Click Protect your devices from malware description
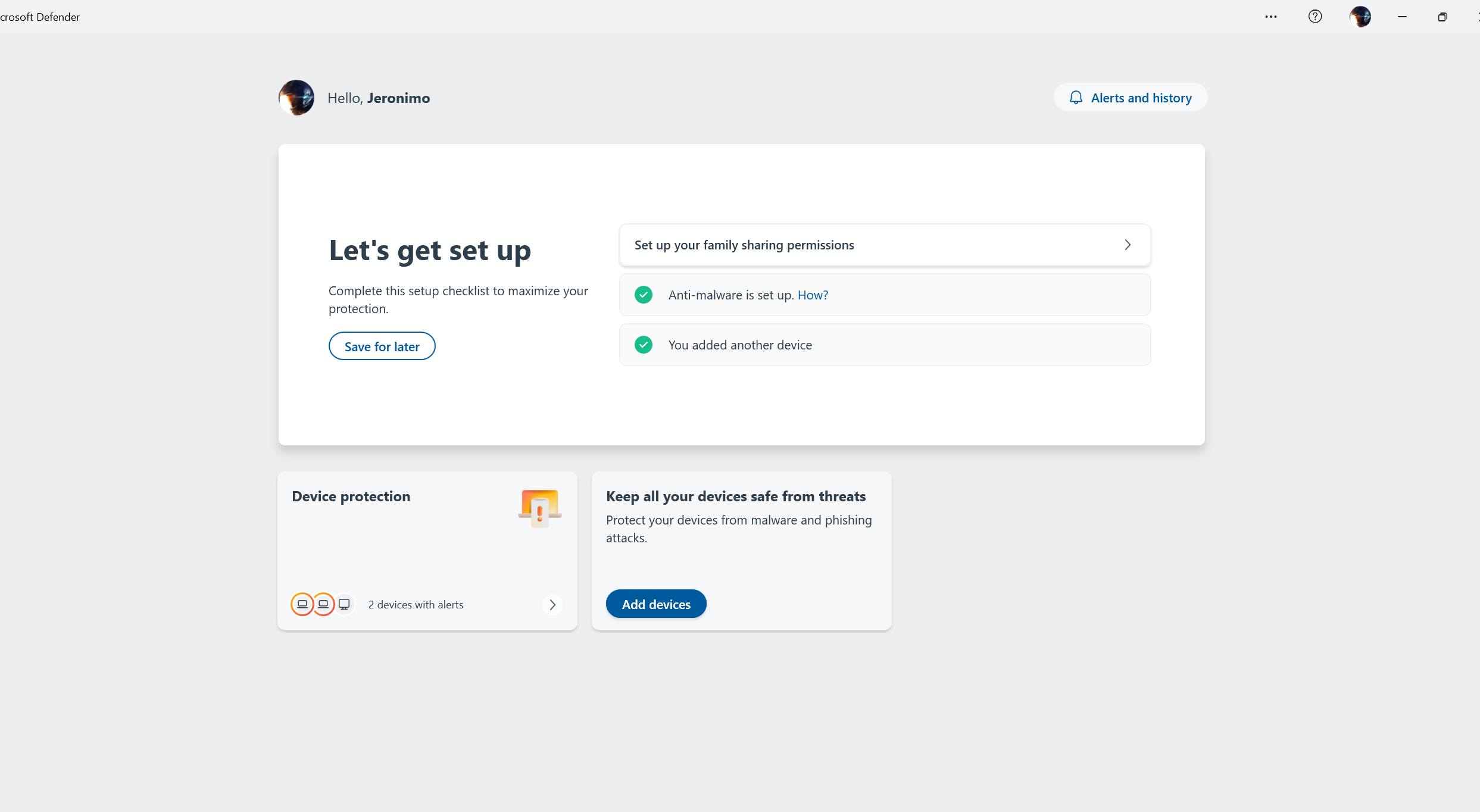Image resolution: width=1480 pixels, height=812 pixels. tap(739, 529)
